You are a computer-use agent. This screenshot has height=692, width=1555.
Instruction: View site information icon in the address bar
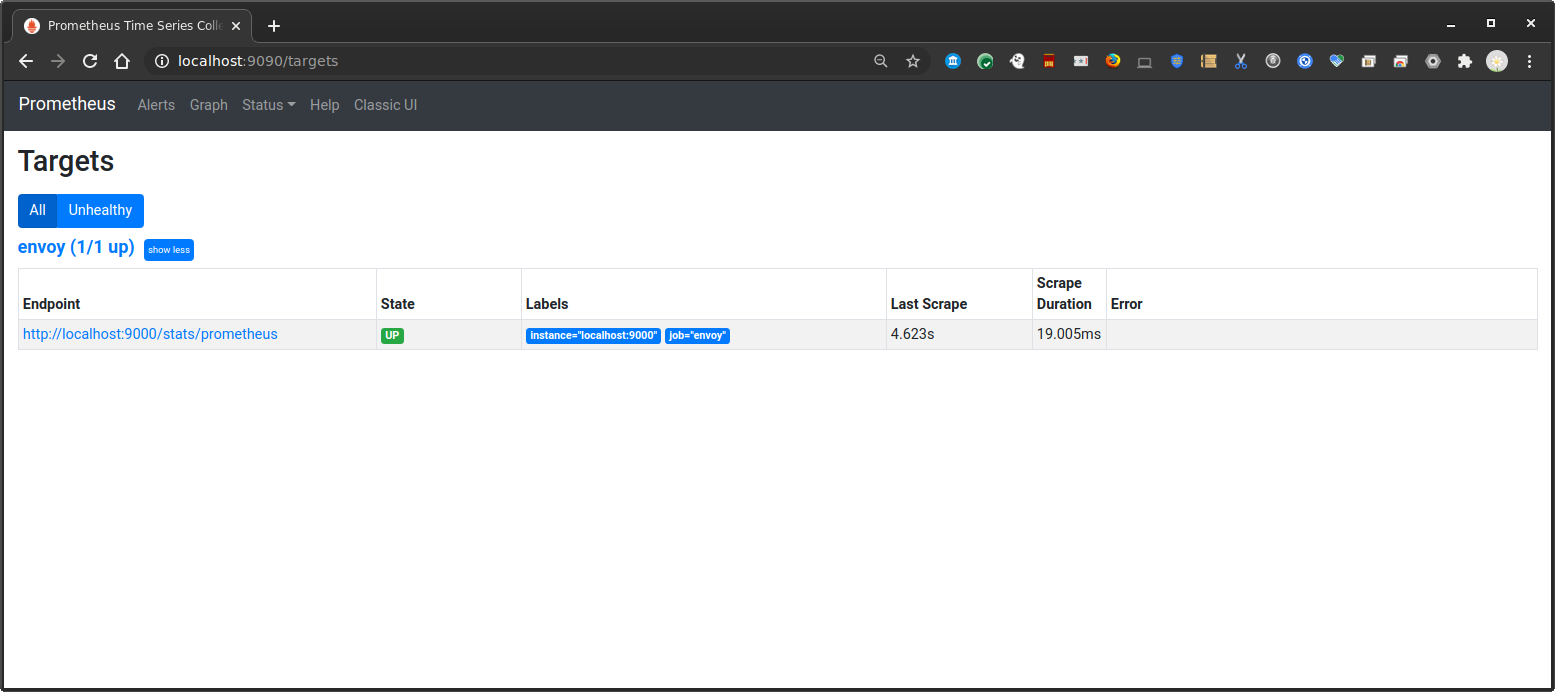pyautogui.click(x=162, y=61)
